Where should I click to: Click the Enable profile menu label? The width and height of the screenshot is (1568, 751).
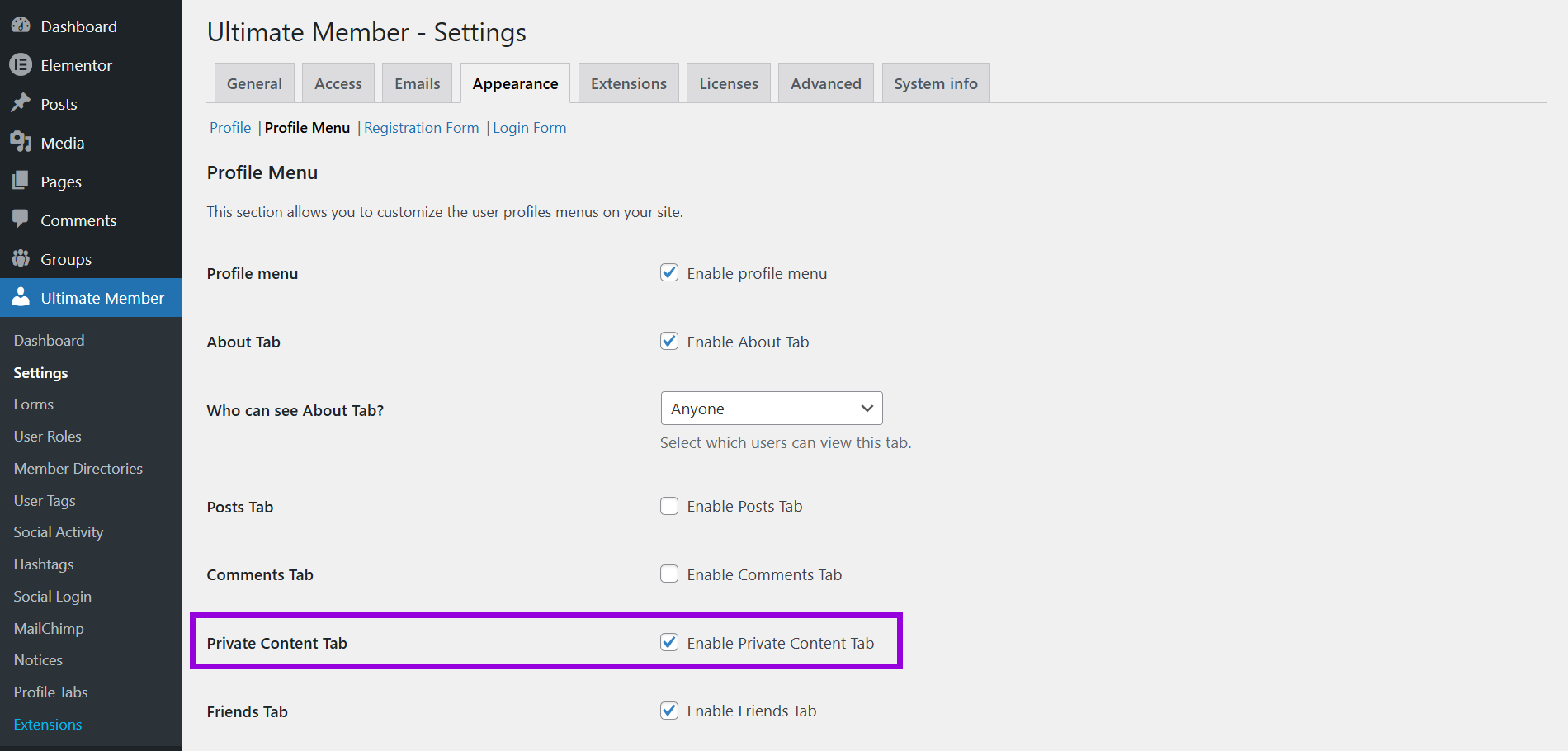point(757,273)
